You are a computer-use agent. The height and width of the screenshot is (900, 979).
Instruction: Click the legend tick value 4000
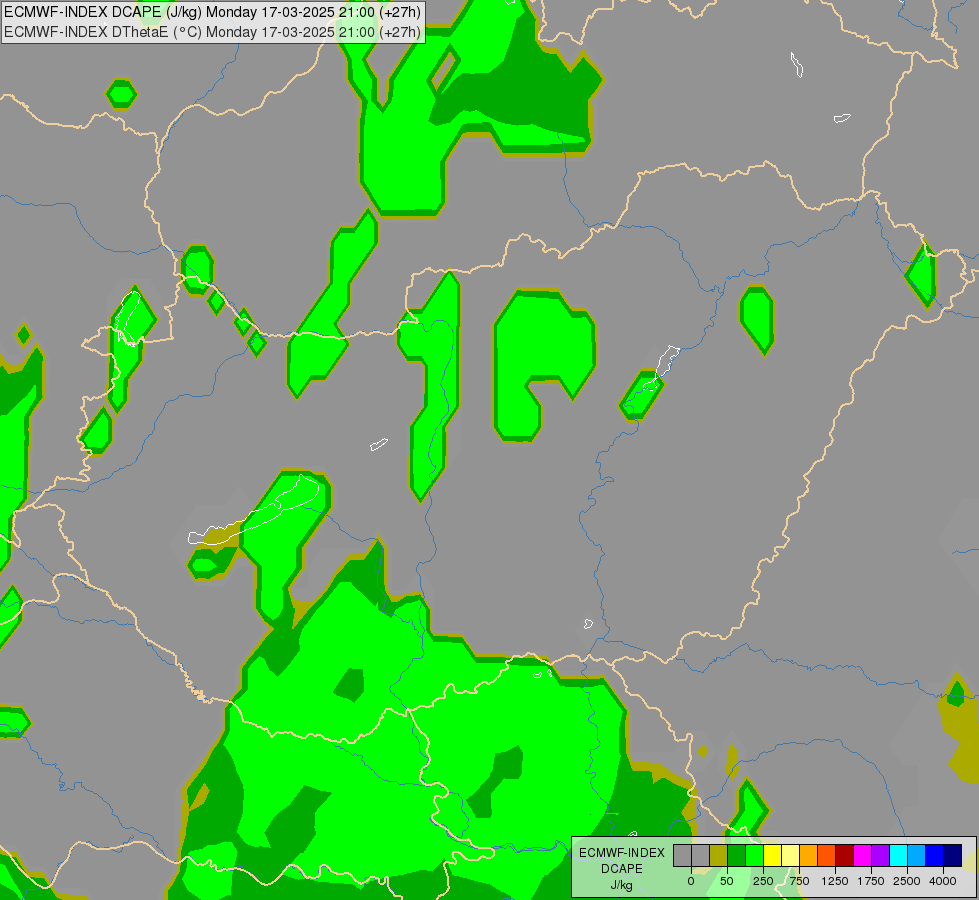click(943, 881)
